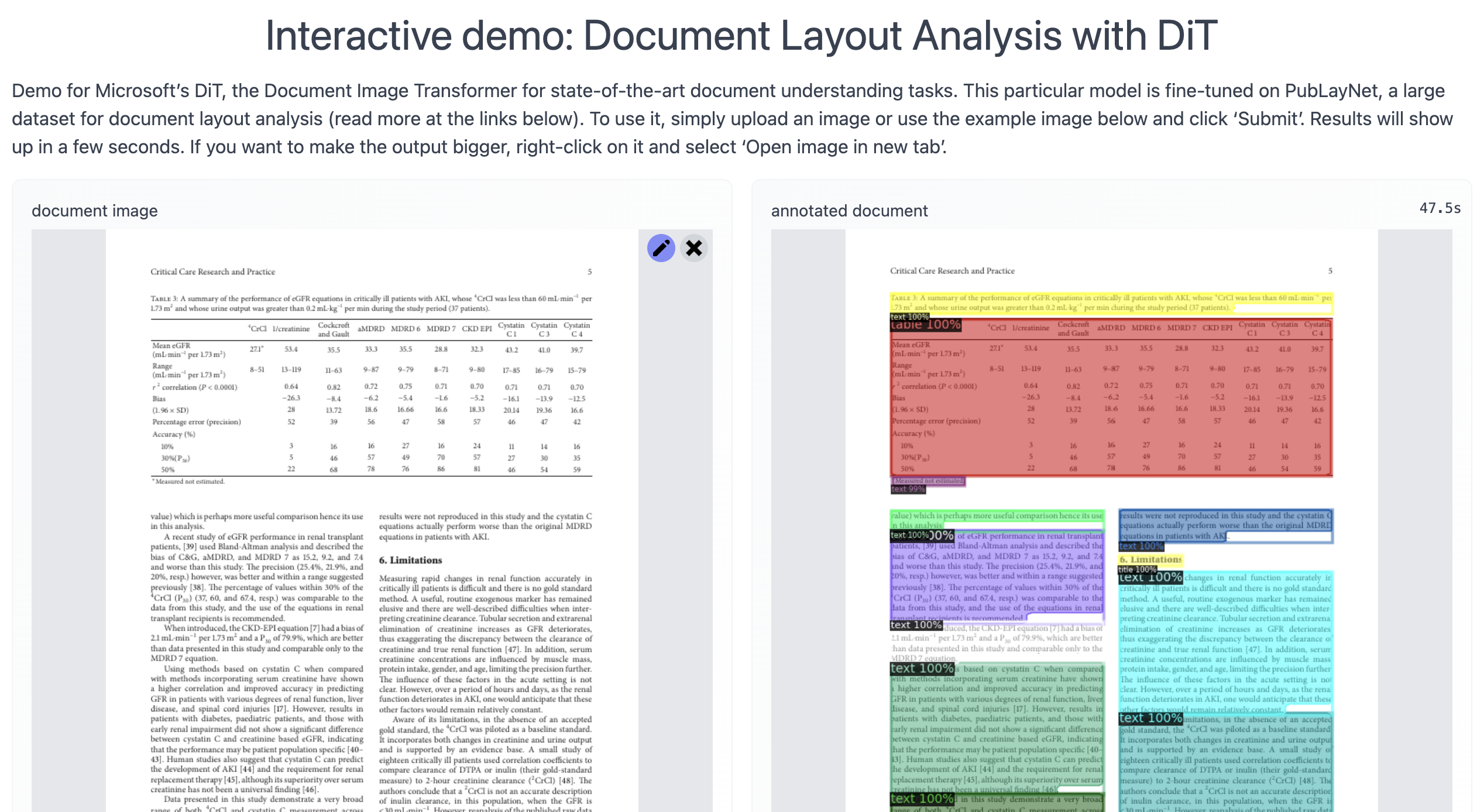Click the pencil edit icon on document image
The width and height of the screenshot is (1477, 812).
pyautogui.click(x=661, y=249)
